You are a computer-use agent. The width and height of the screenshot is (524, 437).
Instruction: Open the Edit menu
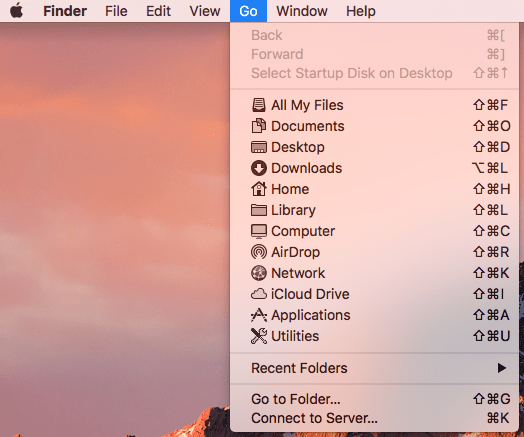click(x=158, y=11)
